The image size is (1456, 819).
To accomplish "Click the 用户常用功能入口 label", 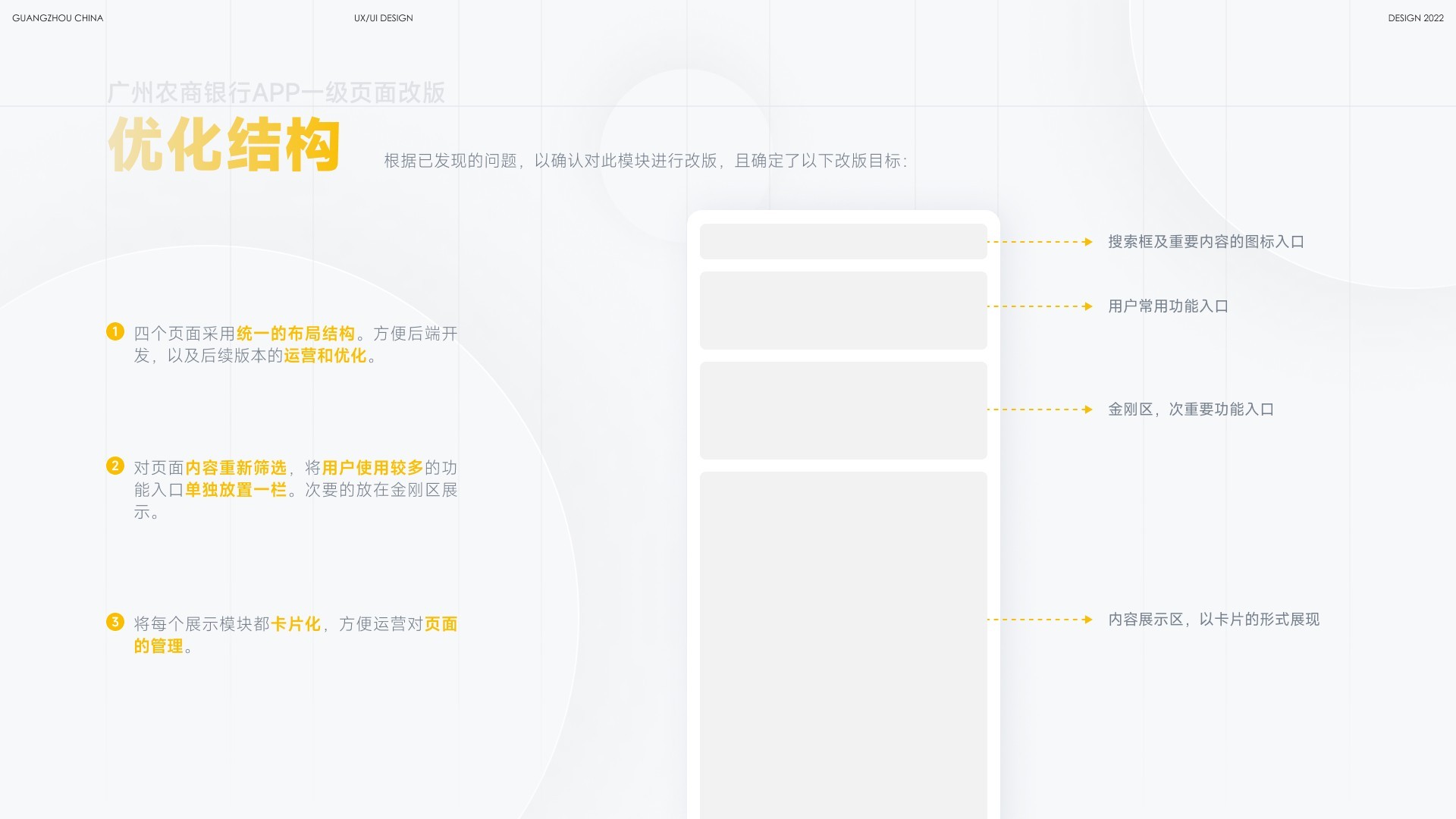I will [1168, 306].
